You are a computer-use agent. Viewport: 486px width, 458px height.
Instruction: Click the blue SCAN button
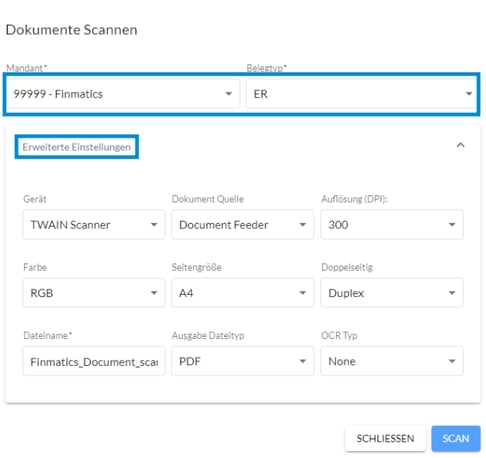point(456,438)
